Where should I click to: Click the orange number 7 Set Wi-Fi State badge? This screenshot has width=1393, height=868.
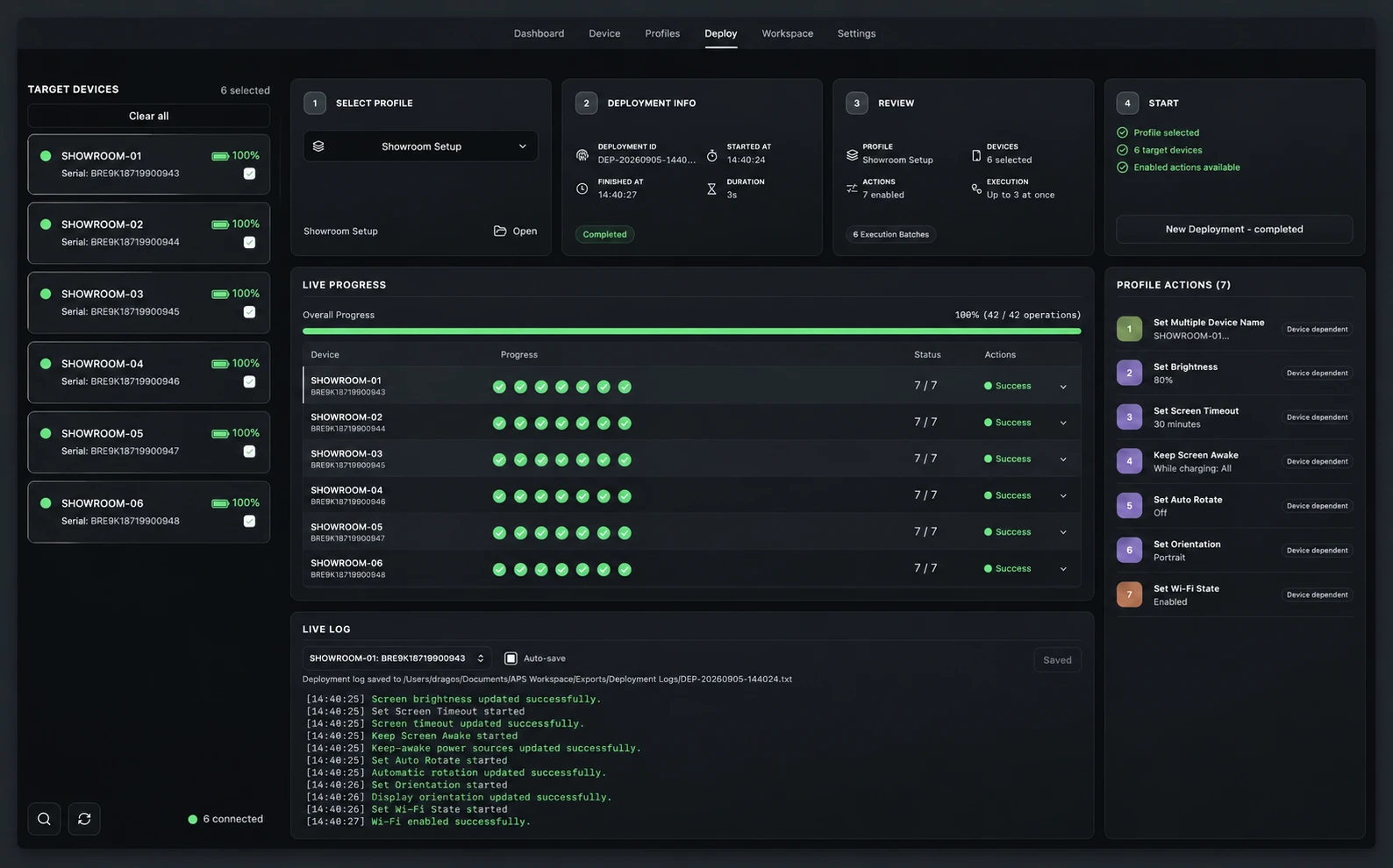(x=1129, y=594)
